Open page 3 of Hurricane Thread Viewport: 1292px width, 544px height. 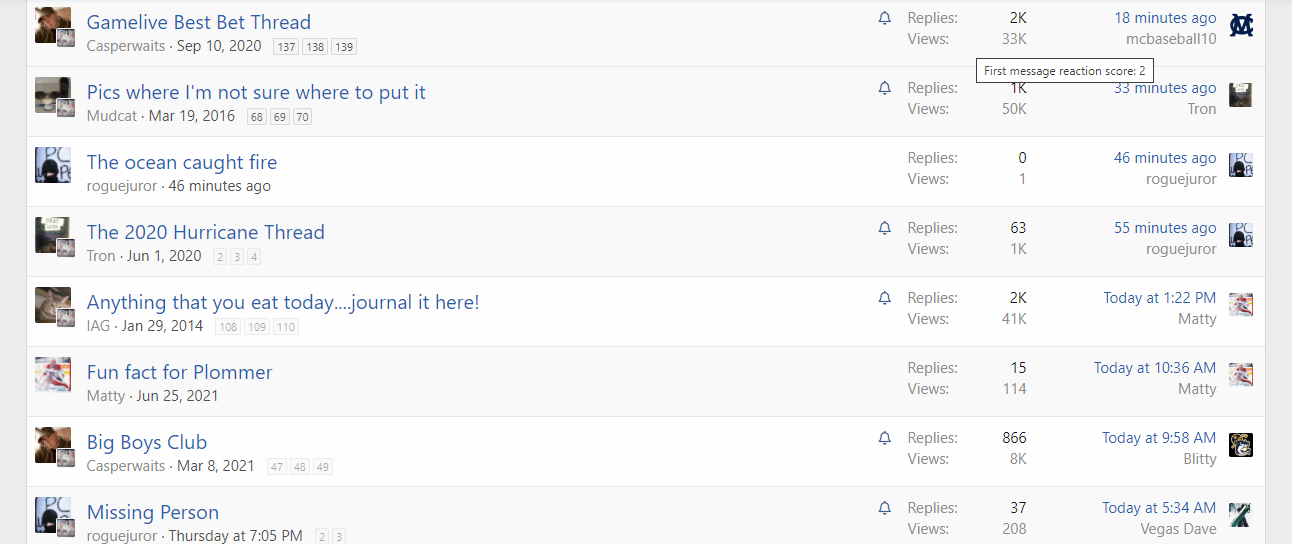click(237, 257)
